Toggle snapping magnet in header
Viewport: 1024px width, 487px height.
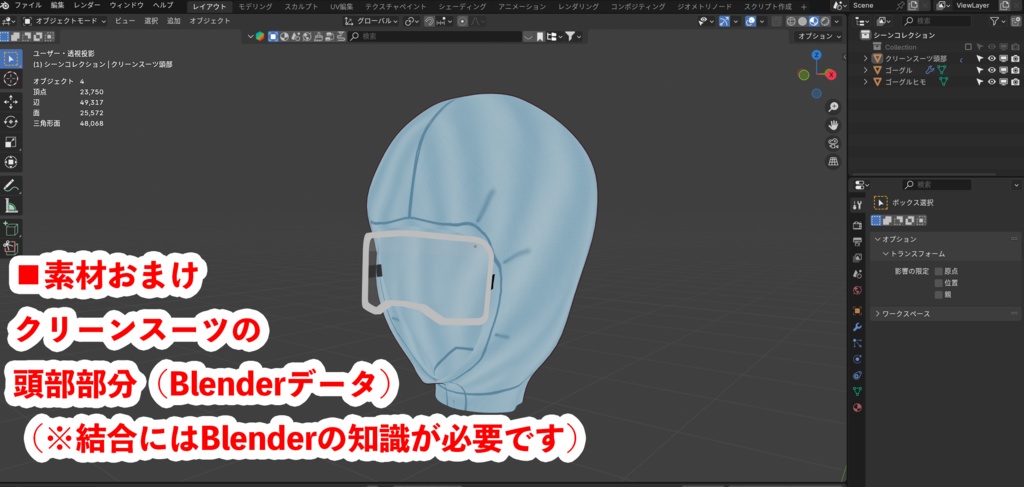tap(429, 21)
